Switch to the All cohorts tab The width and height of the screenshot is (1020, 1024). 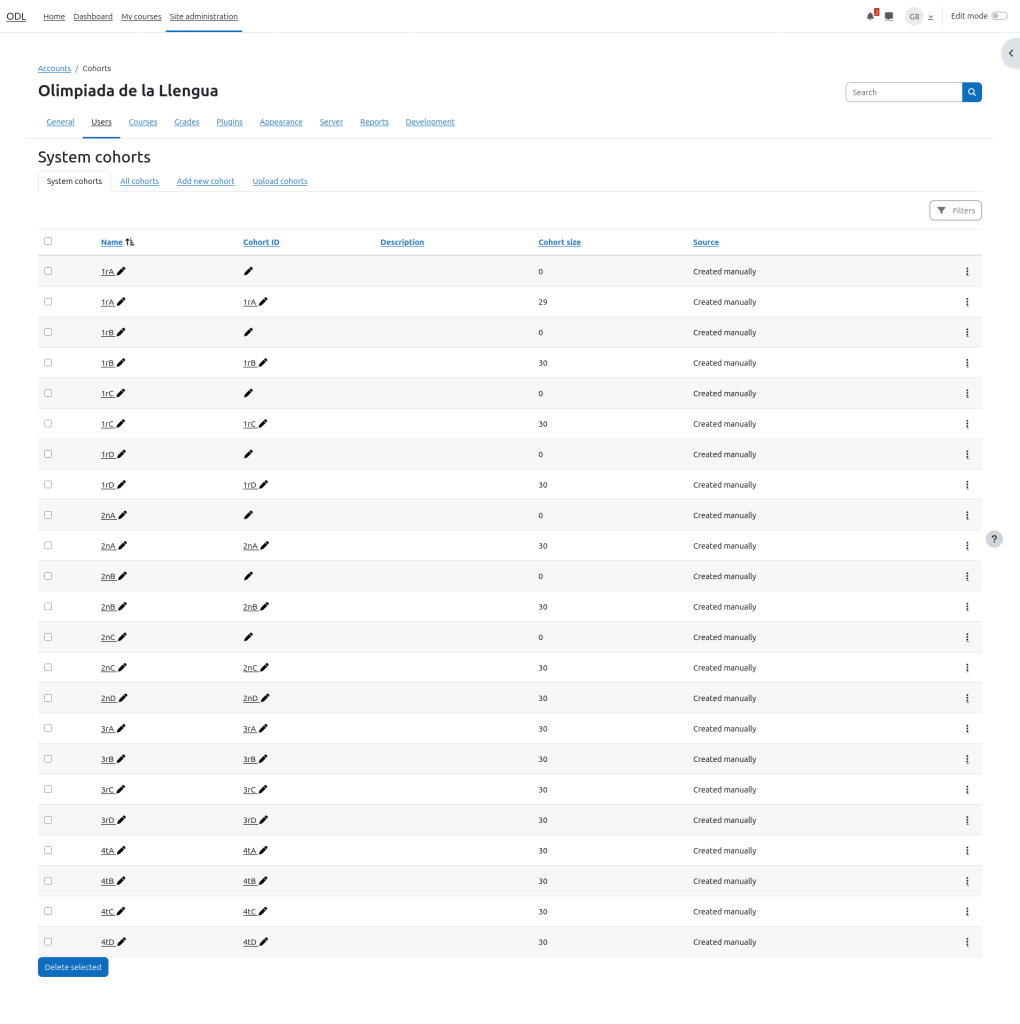pyautogui.click(x=139, y=181)
